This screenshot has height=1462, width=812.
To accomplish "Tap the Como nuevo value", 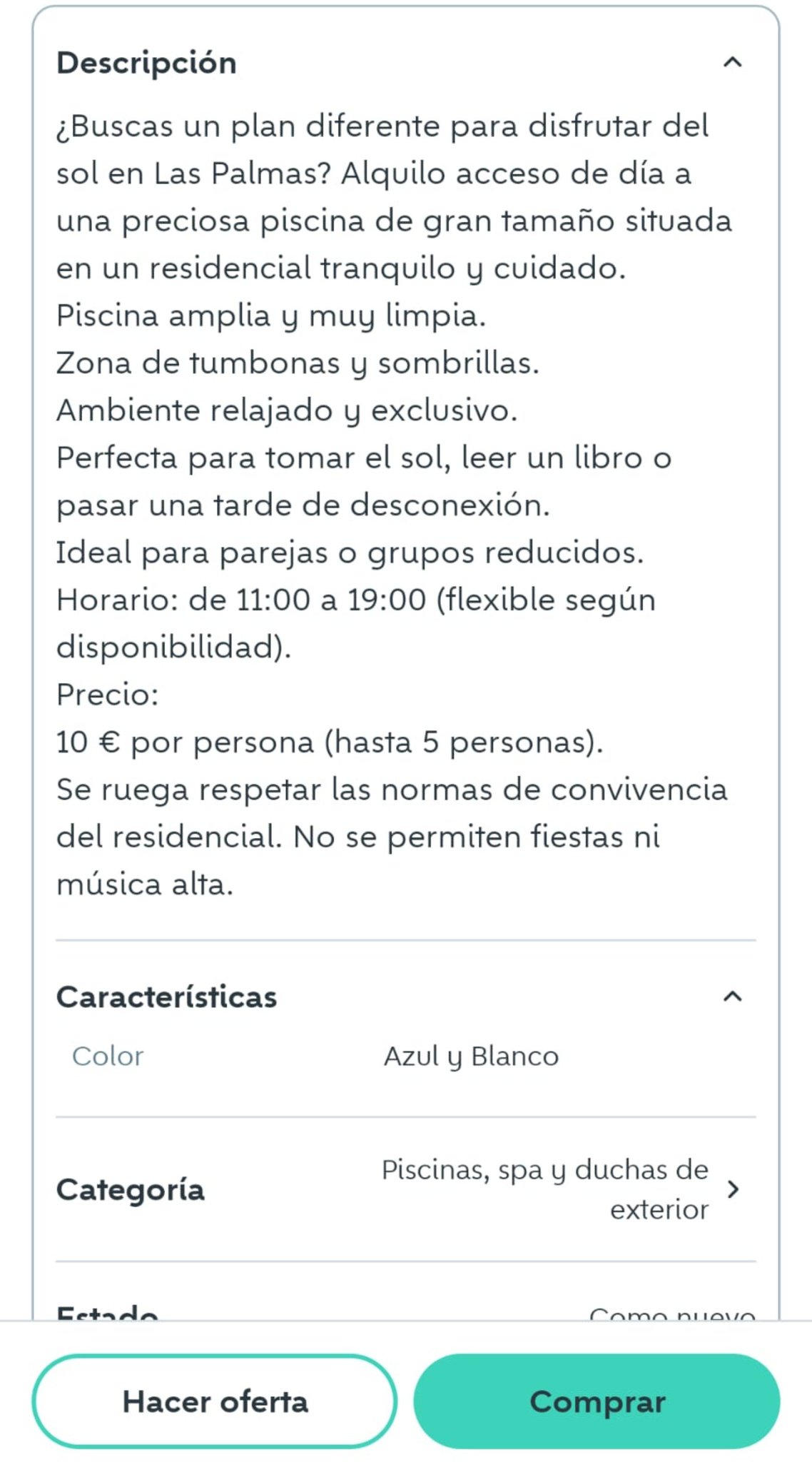I will pyautogui.click(x=672, y=1312).
